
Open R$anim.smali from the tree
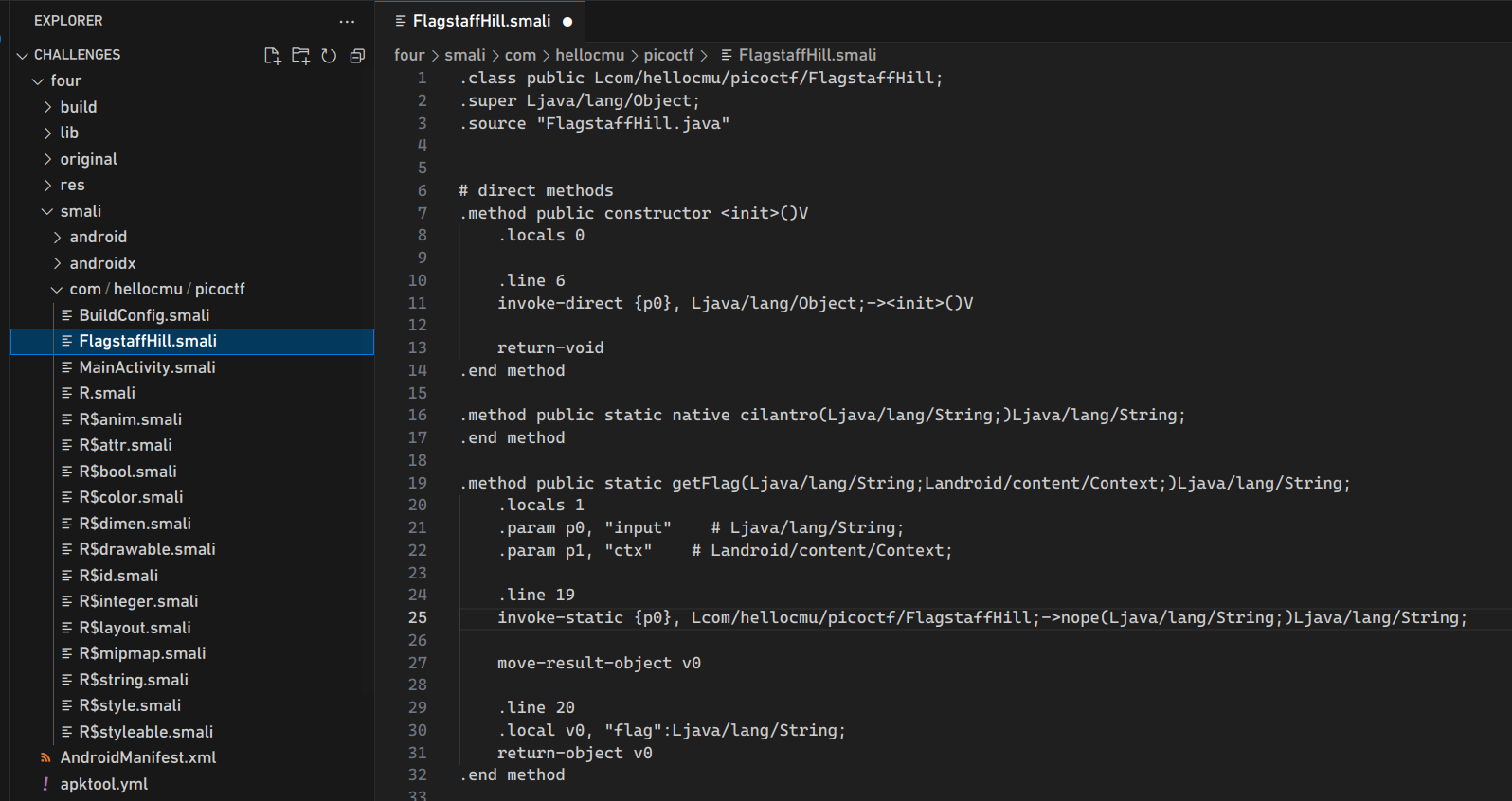[192, 419]
